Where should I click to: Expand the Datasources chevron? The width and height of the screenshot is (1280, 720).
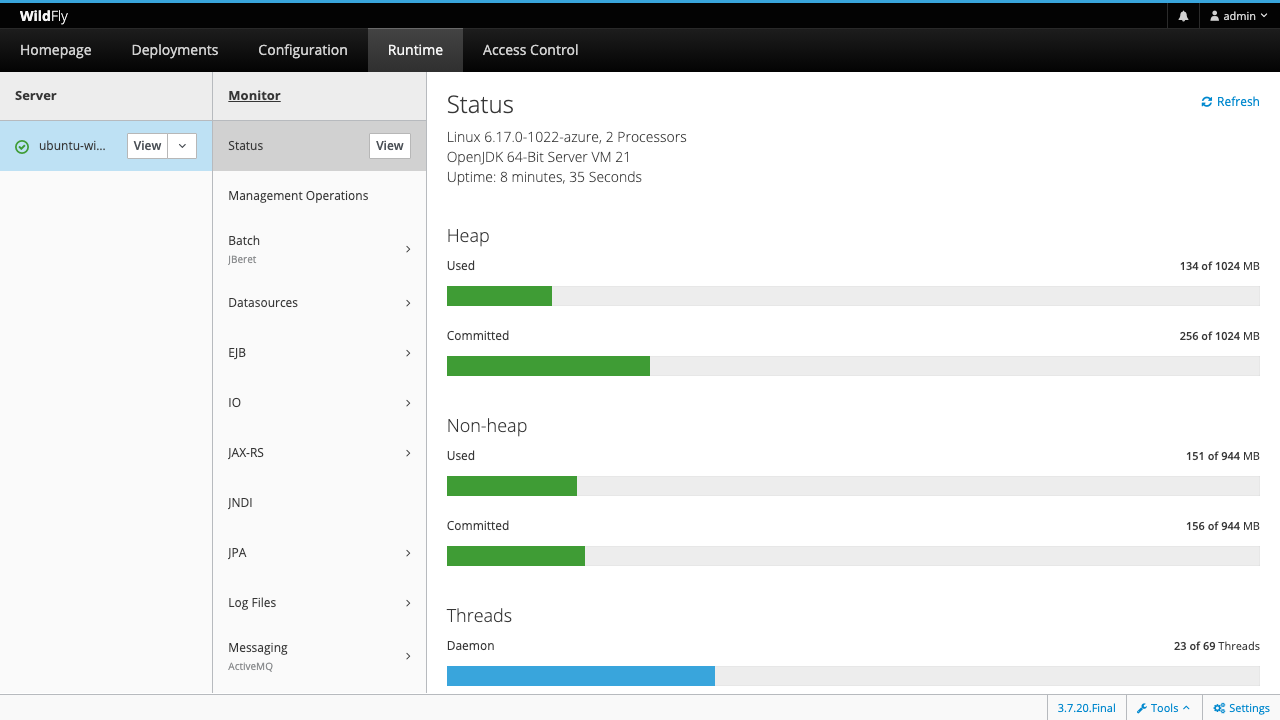[408, 303]
